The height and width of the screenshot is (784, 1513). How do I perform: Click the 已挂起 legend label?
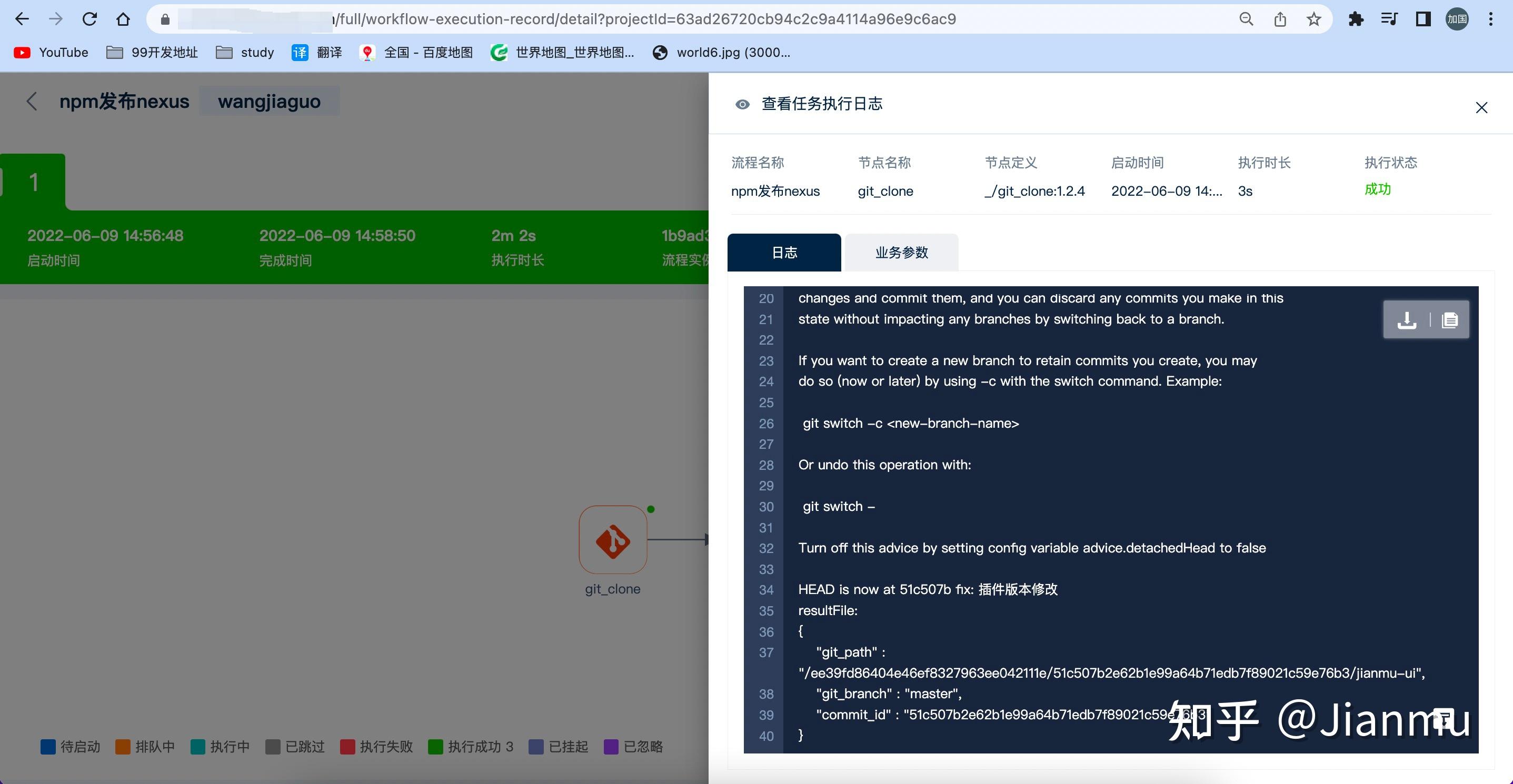click(568, 747)
